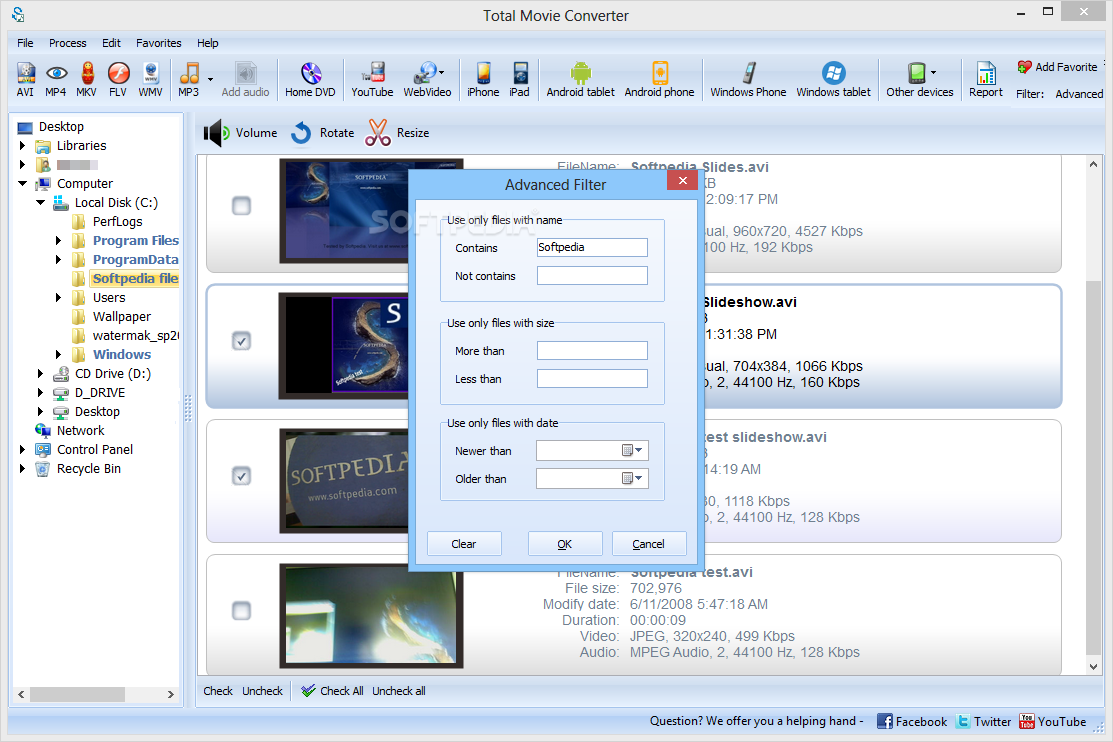
Task: Uncheck the test slideshow.avi checkbox
Action: 241,476
